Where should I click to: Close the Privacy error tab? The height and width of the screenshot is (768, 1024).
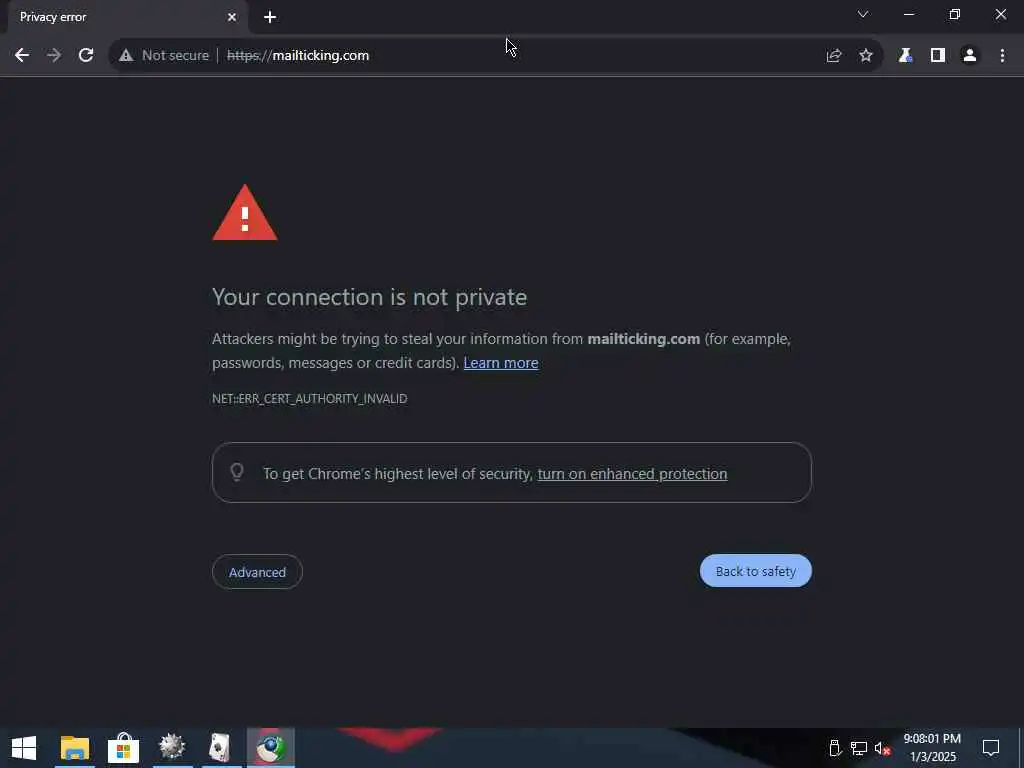click(x=232, y=17)
